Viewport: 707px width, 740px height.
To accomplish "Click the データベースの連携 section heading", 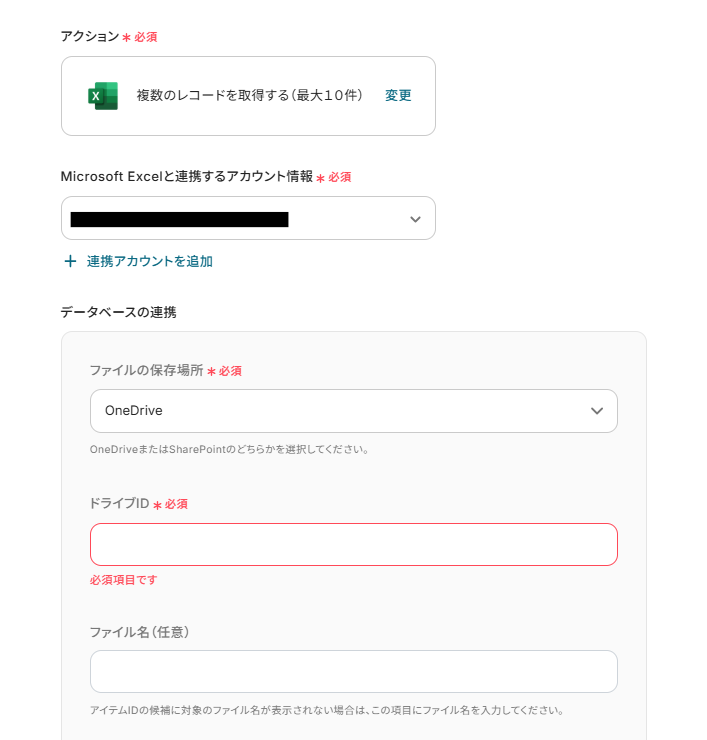I will pyautogui.click(x=118, y=312).
